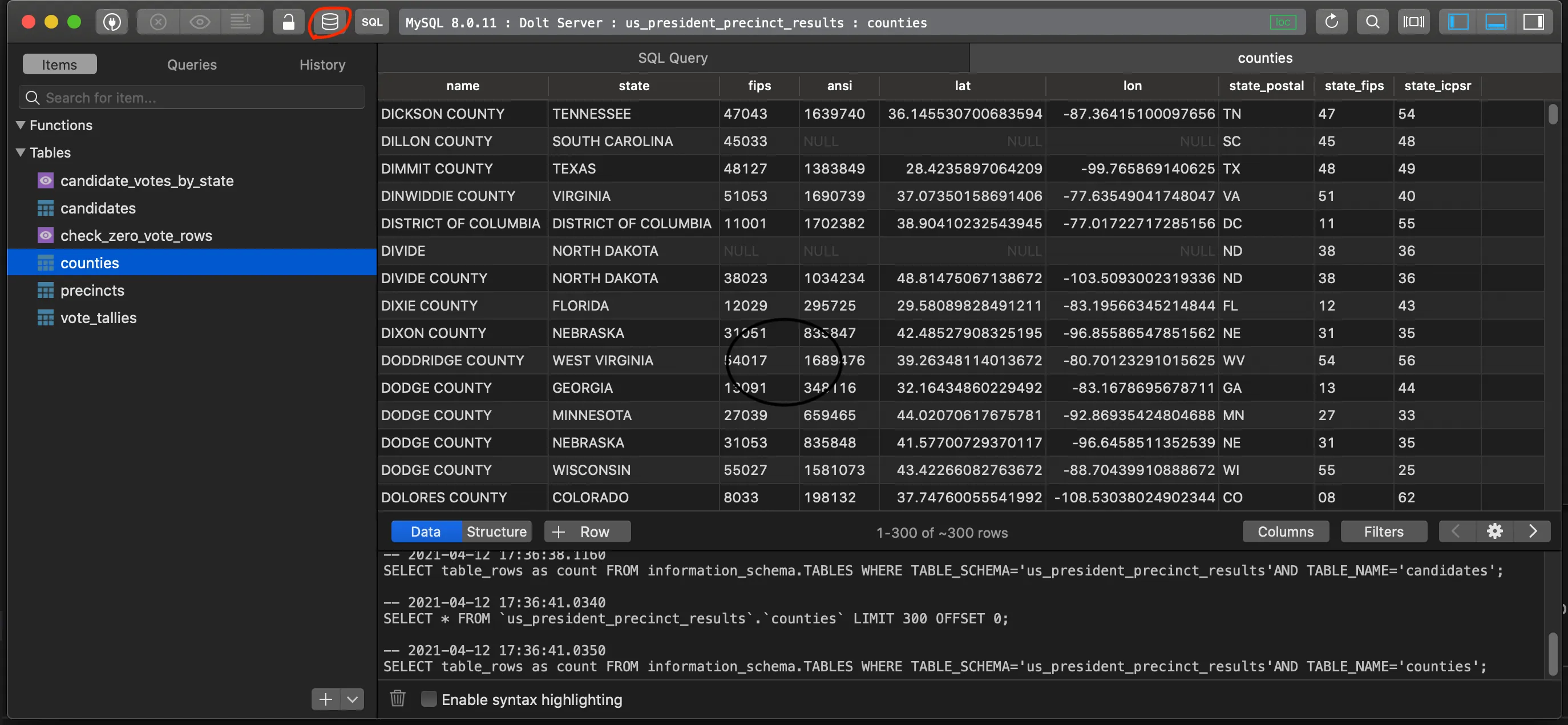The width and height of the screenshot is (1568, 725).
Task: Click the SQL query editor icon
Action: coord(371,22)
